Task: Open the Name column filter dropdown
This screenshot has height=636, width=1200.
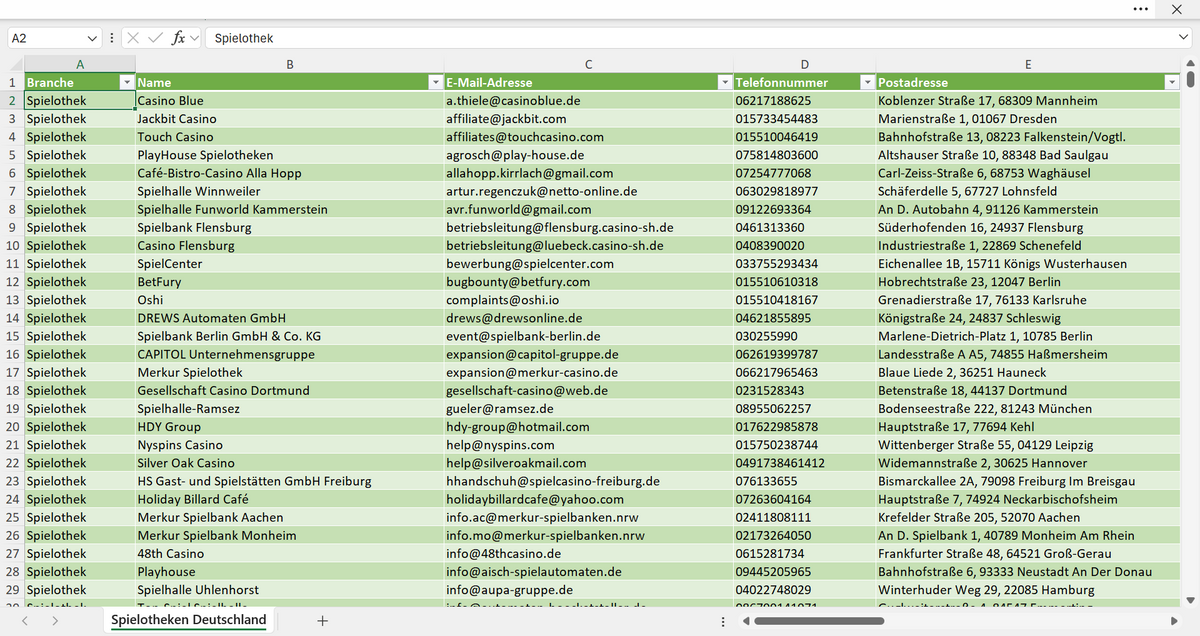Action: [435, 82]
